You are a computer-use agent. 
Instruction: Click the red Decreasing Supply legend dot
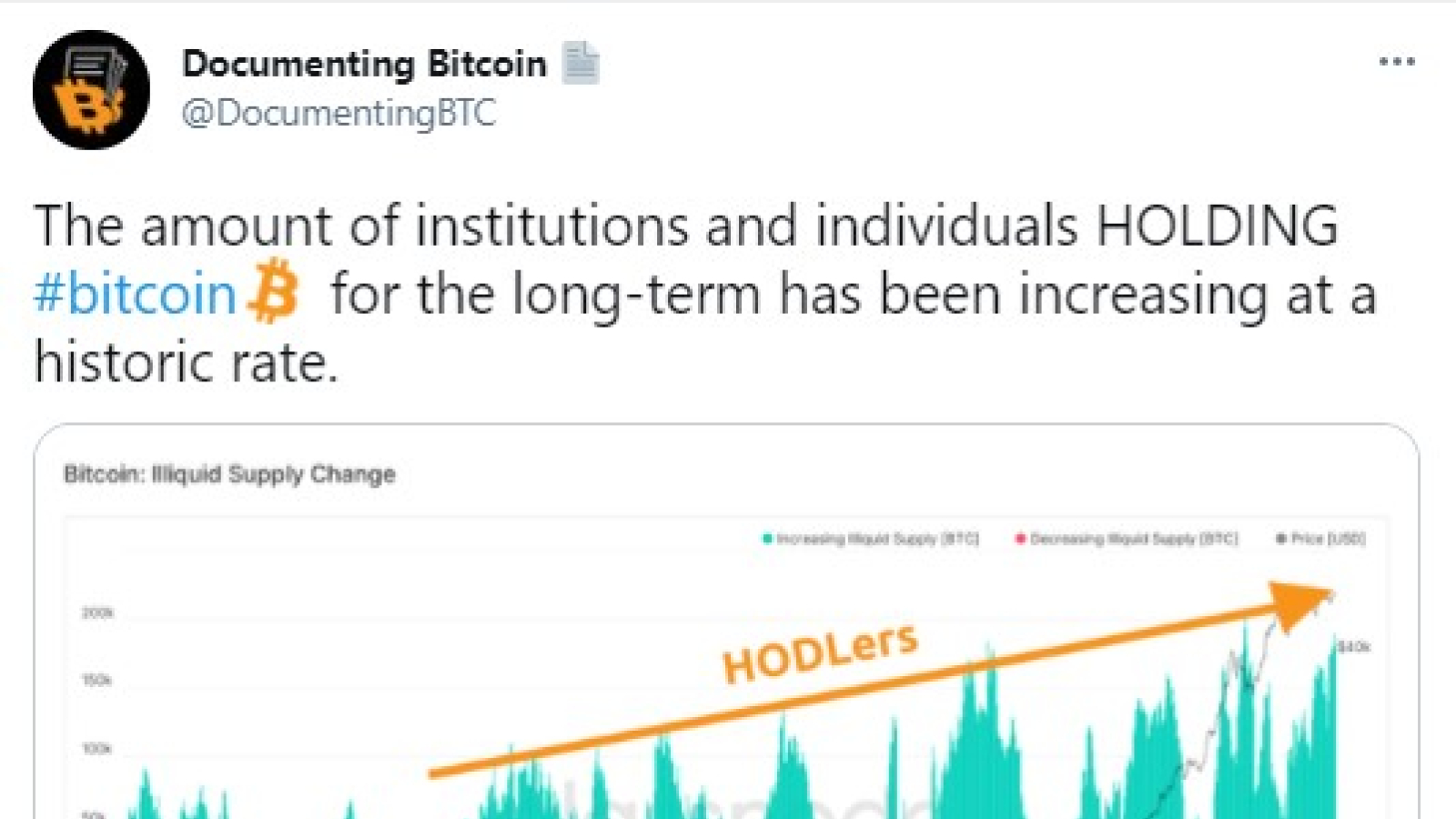coord(1020,539)
